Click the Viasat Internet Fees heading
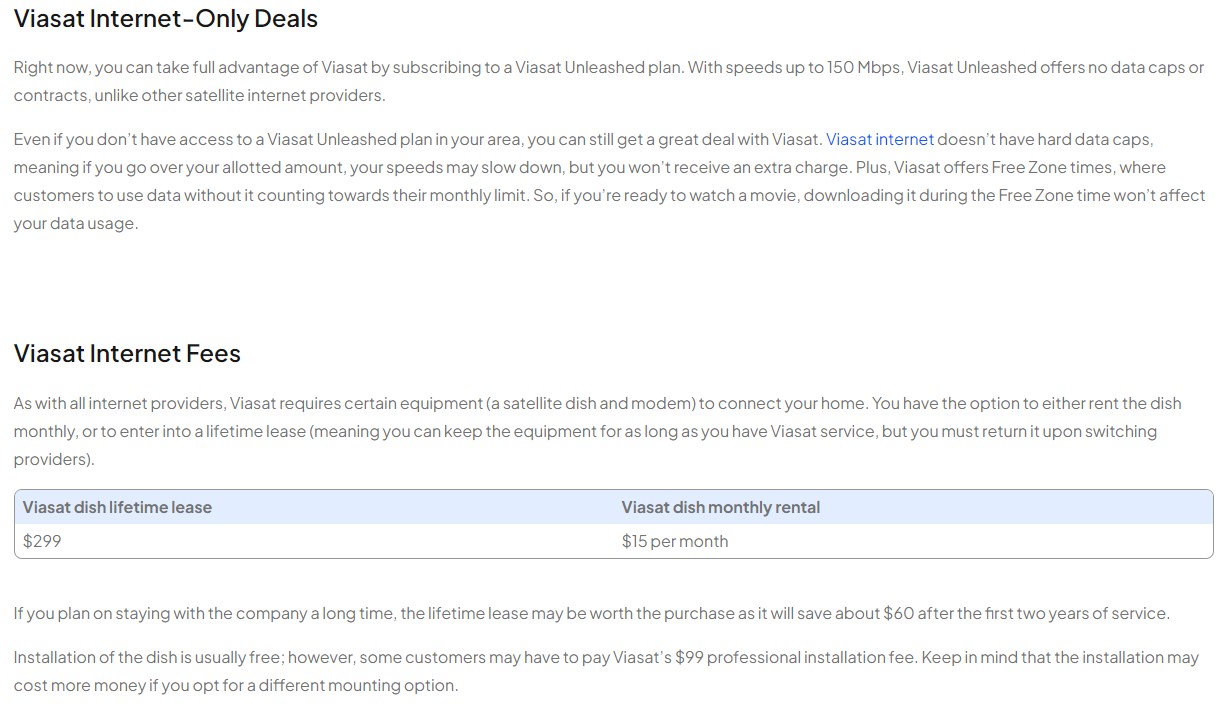Image resolution: width=1228 pixels, height=704 pixels. click(127, 353)
